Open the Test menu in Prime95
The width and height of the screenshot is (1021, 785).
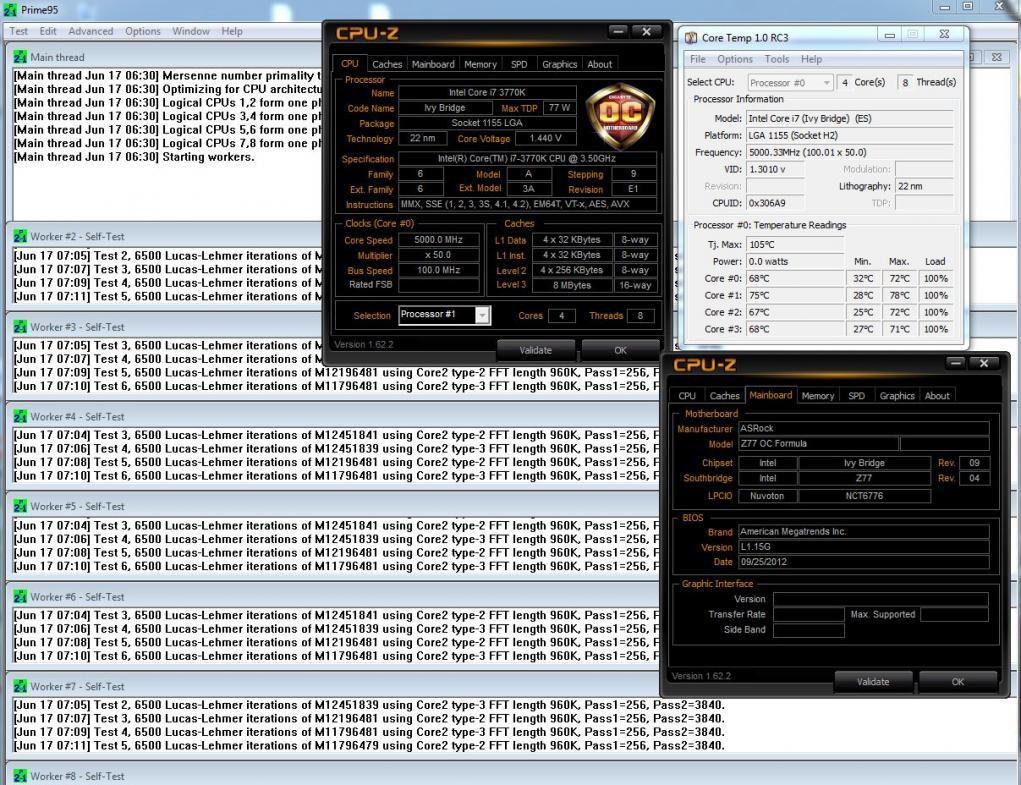(x=18, y=31)
